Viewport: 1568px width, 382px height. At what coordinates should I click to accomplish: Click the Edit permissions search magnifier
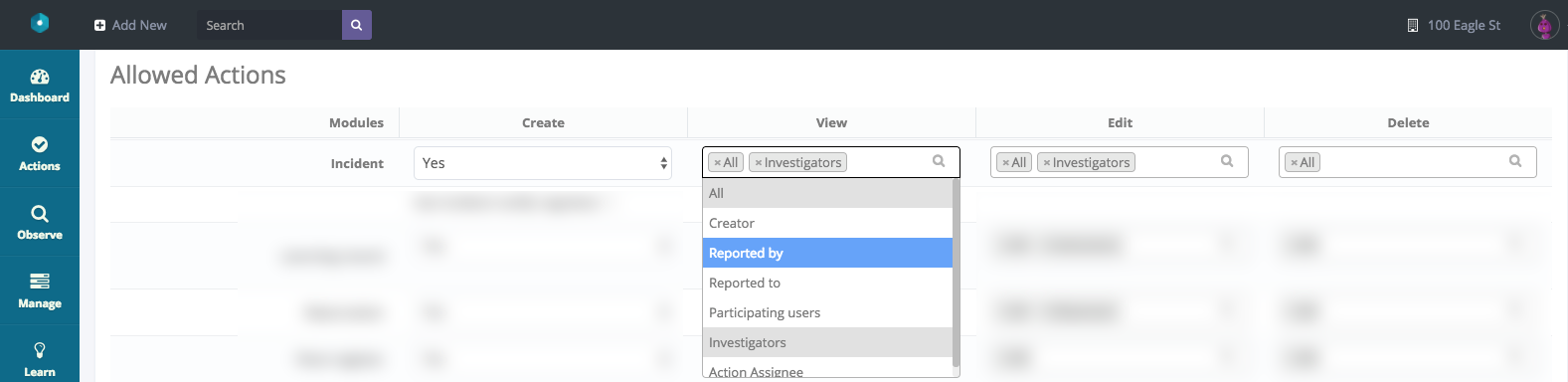click(1227, 161)
